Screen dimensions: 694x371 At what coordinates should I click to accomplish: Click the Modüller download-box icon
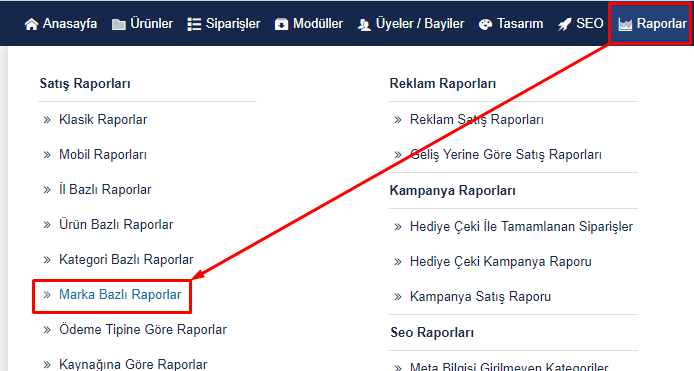281,24
